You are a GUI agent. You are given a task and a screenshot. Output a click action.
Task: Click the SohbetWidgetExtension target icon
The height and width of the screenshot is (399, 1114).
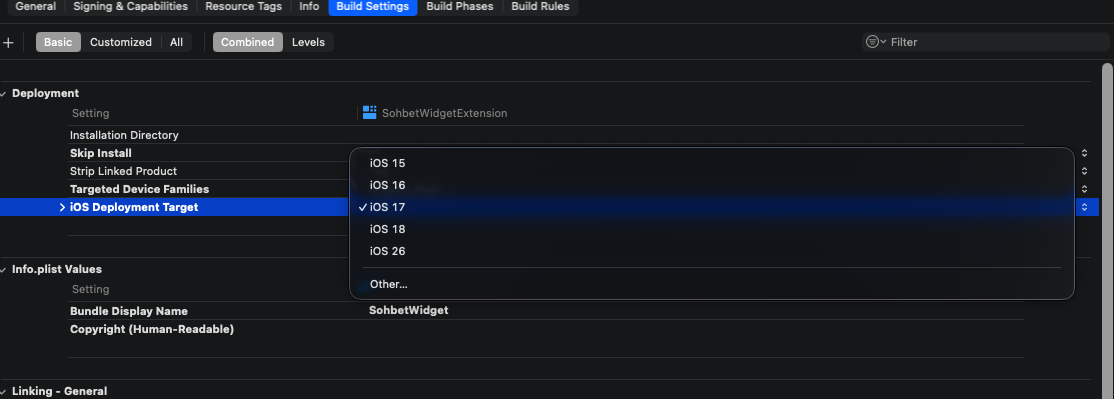(369, 112)
